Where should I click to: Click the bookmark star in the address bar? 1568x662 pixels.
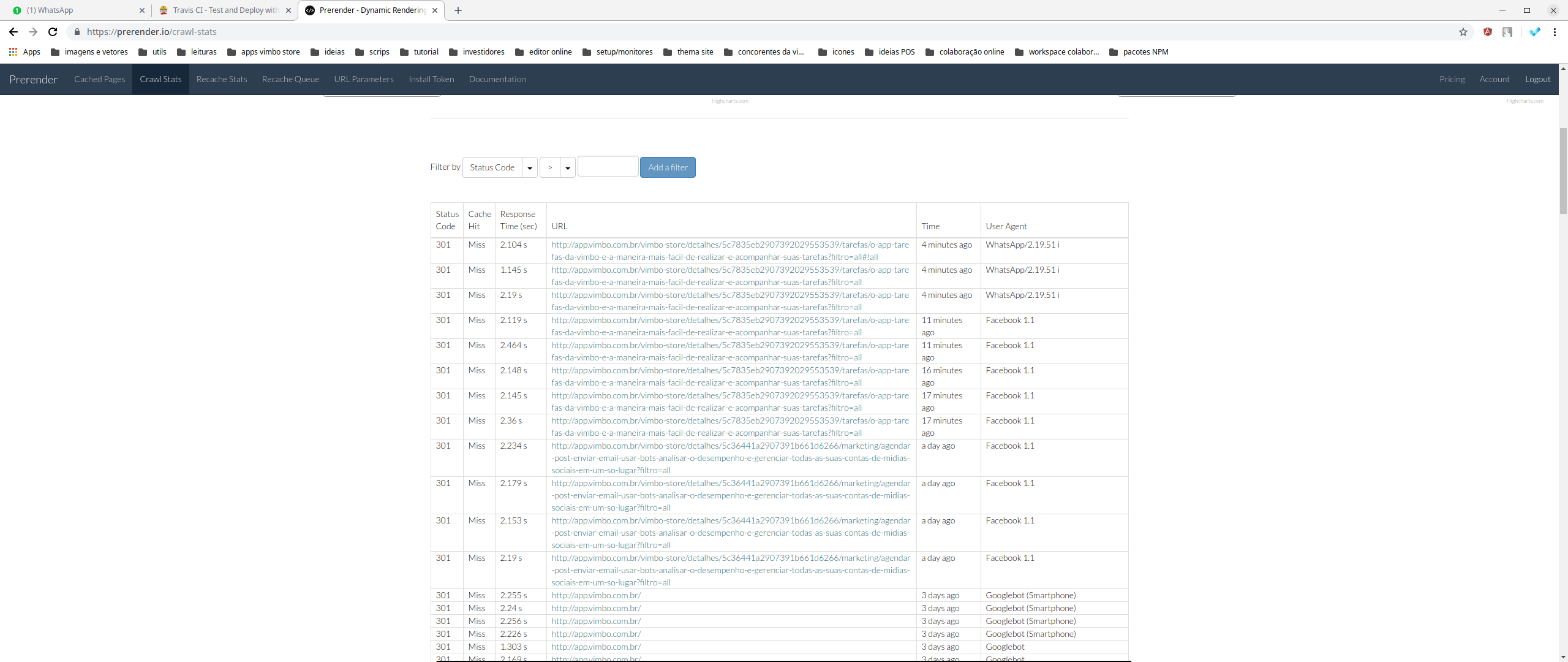click(x=1463, y=32)
